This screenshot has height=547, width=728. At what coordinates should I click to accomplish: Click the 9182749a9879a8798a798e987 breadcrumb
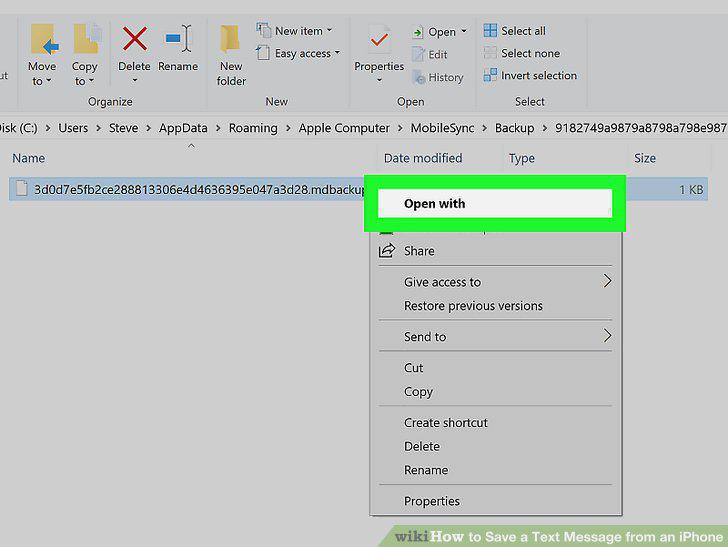click(x=641, y=128)
